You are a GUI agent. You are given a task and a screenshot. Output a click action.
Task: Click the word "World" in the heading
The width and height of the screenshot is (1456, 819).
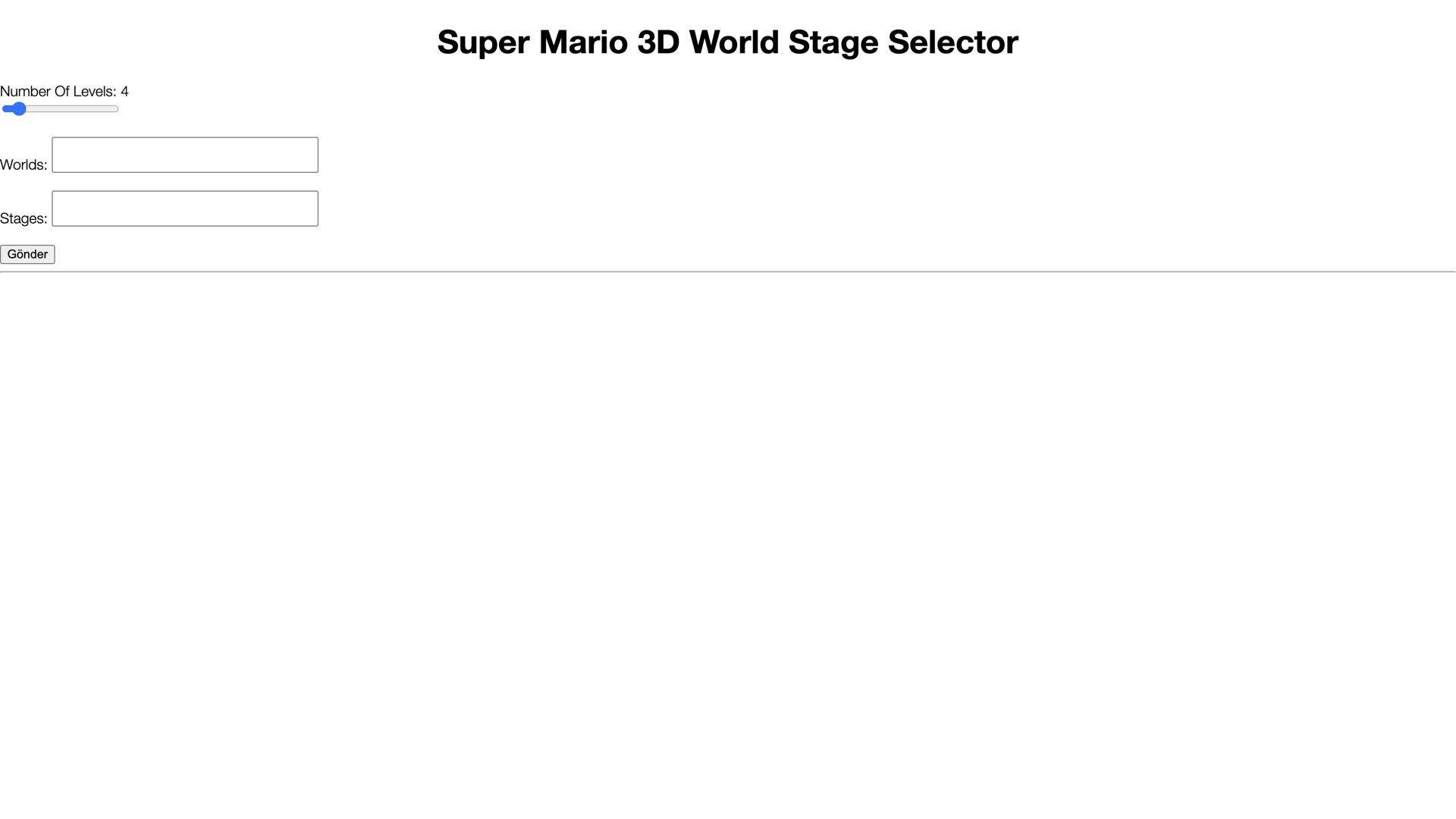pyautogui.click(x=733, y=42)
